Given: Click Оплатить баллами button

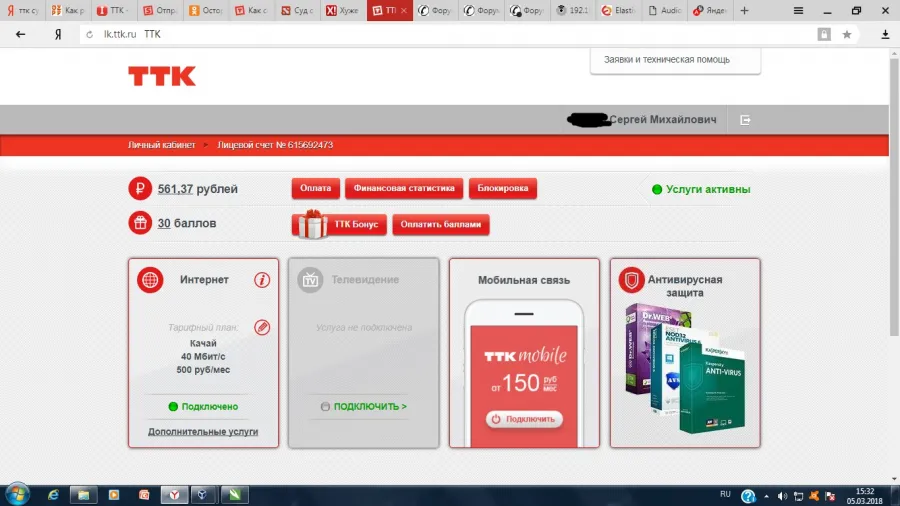Looking at the screenshot, I should (441, 224).
